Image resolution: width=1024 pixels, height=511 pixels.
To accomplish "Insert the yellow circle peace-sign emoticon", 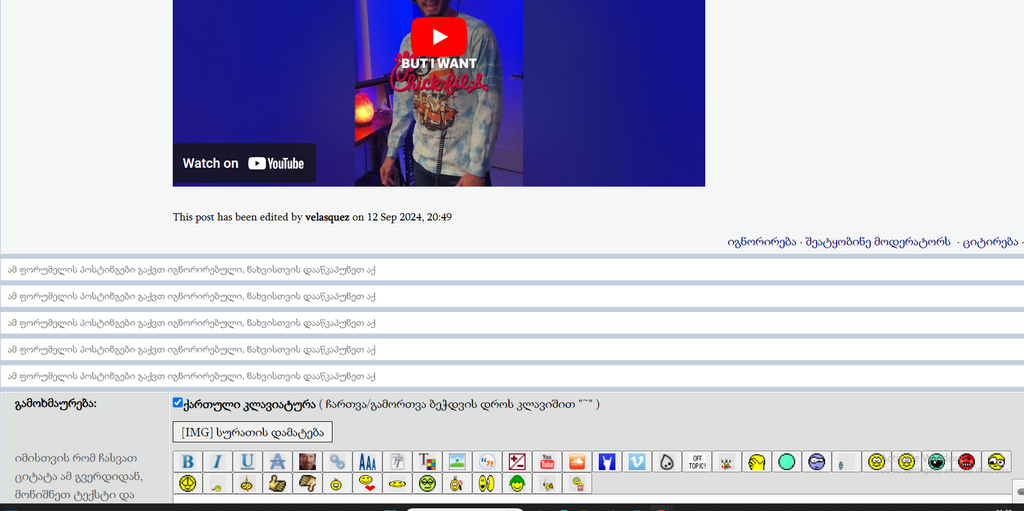I will 187,484.
